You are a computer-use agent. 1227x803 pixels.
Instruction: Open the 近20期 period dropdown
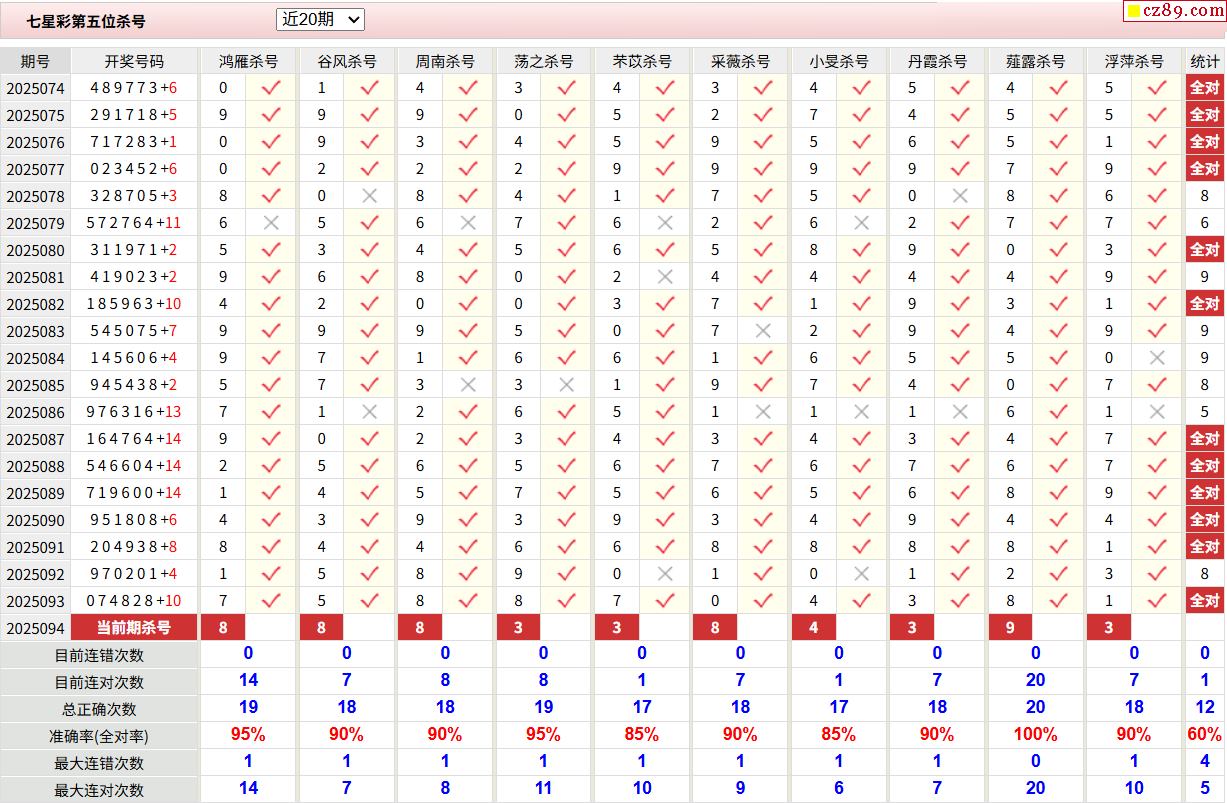point(320,19)
